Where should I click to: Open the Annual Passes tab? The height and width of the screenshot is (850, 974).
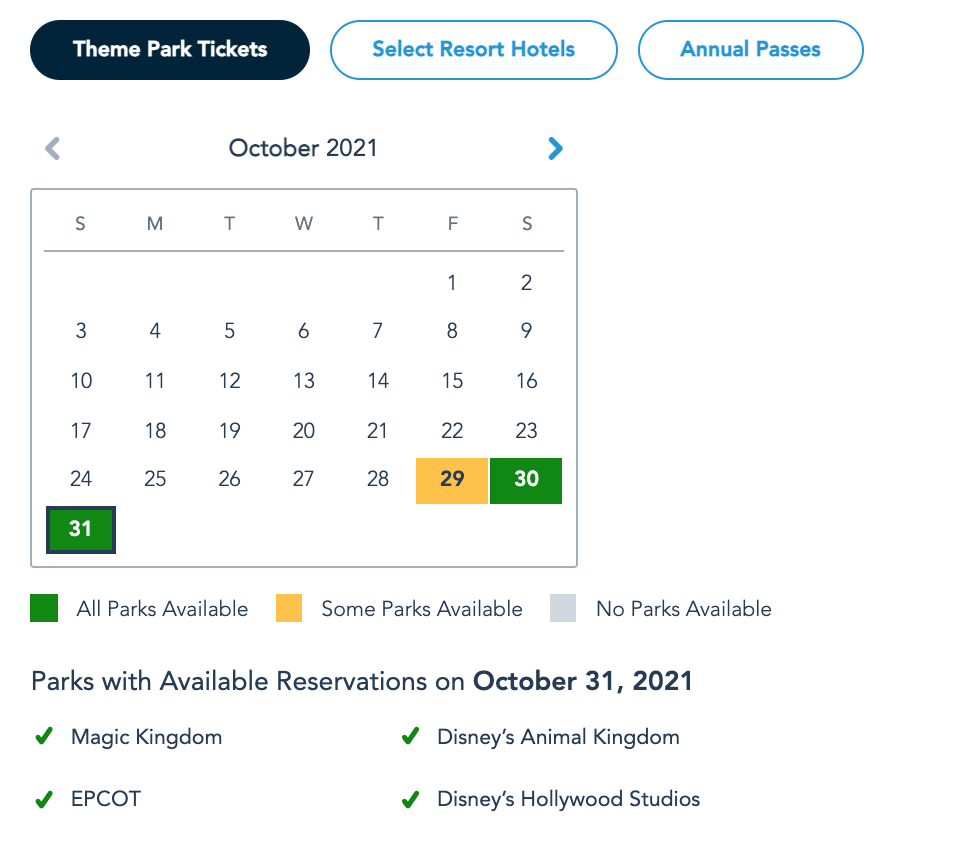750,50
